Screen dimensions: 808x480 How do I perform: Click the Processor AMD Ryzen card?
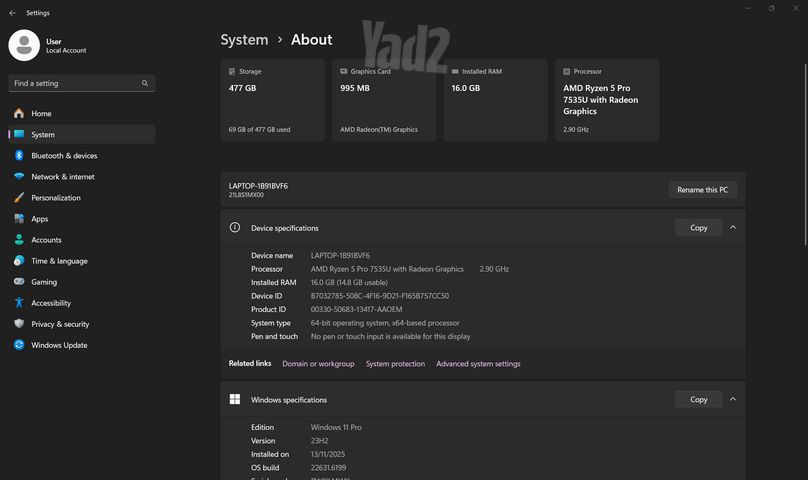point(607,100)
